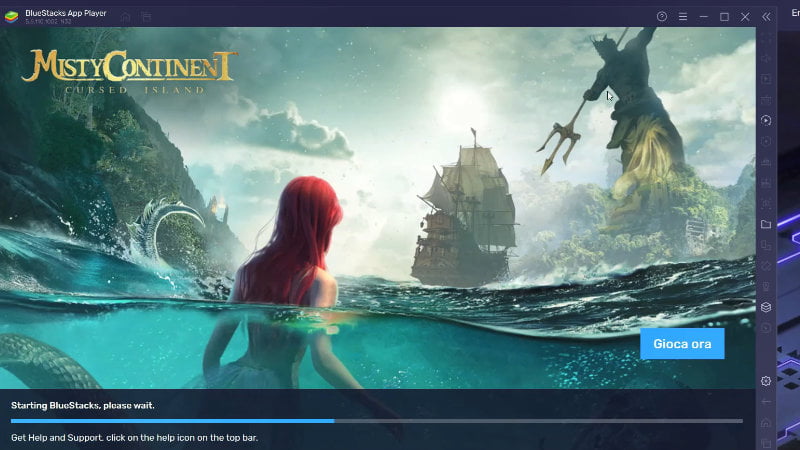This screenshot has width=800, height=450.
Task: Click the BlueStacks logo in title bar
Action: [x=12, y=16]
